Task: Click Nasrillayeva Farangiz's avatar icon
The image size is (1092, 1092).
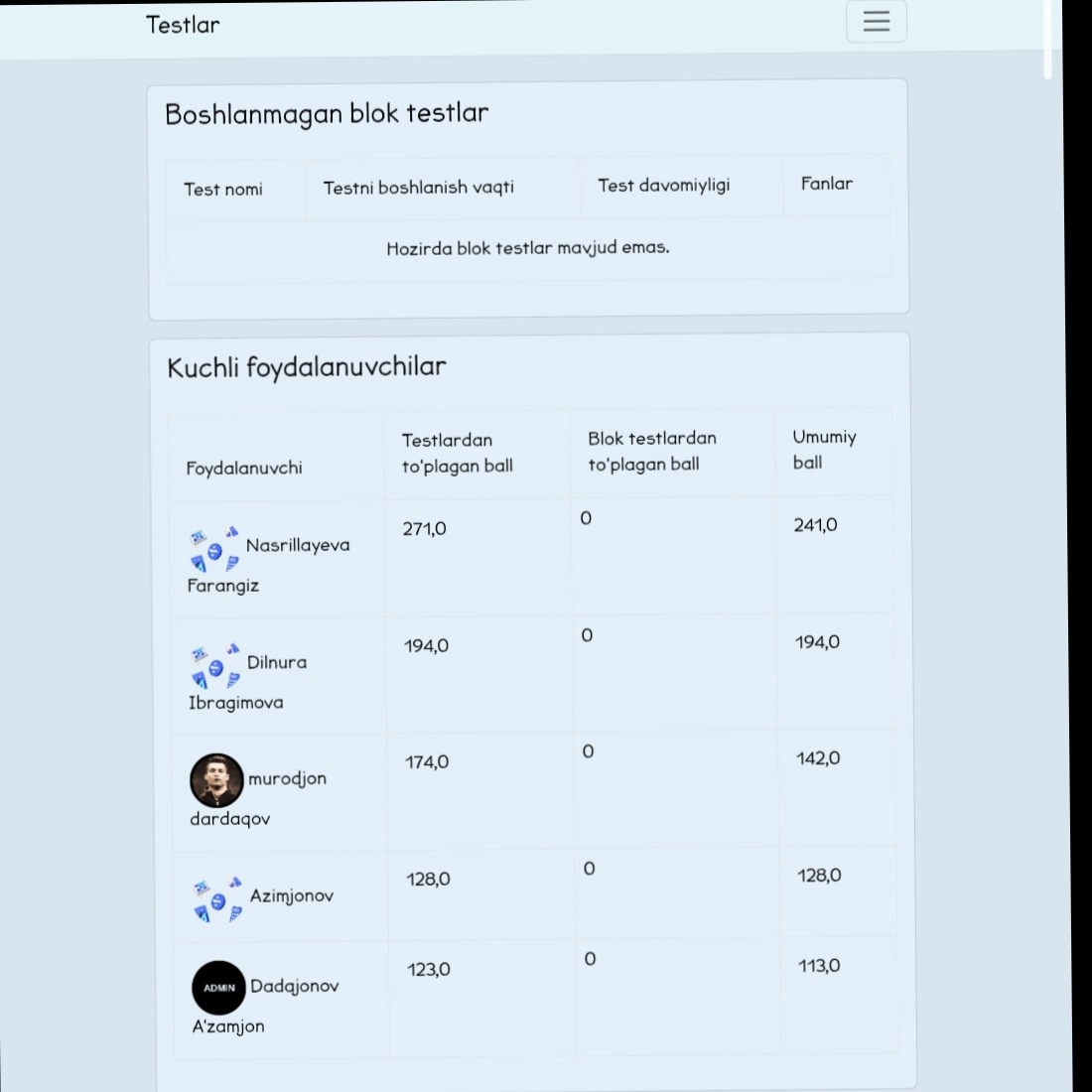Action: [x=214, y=550]
